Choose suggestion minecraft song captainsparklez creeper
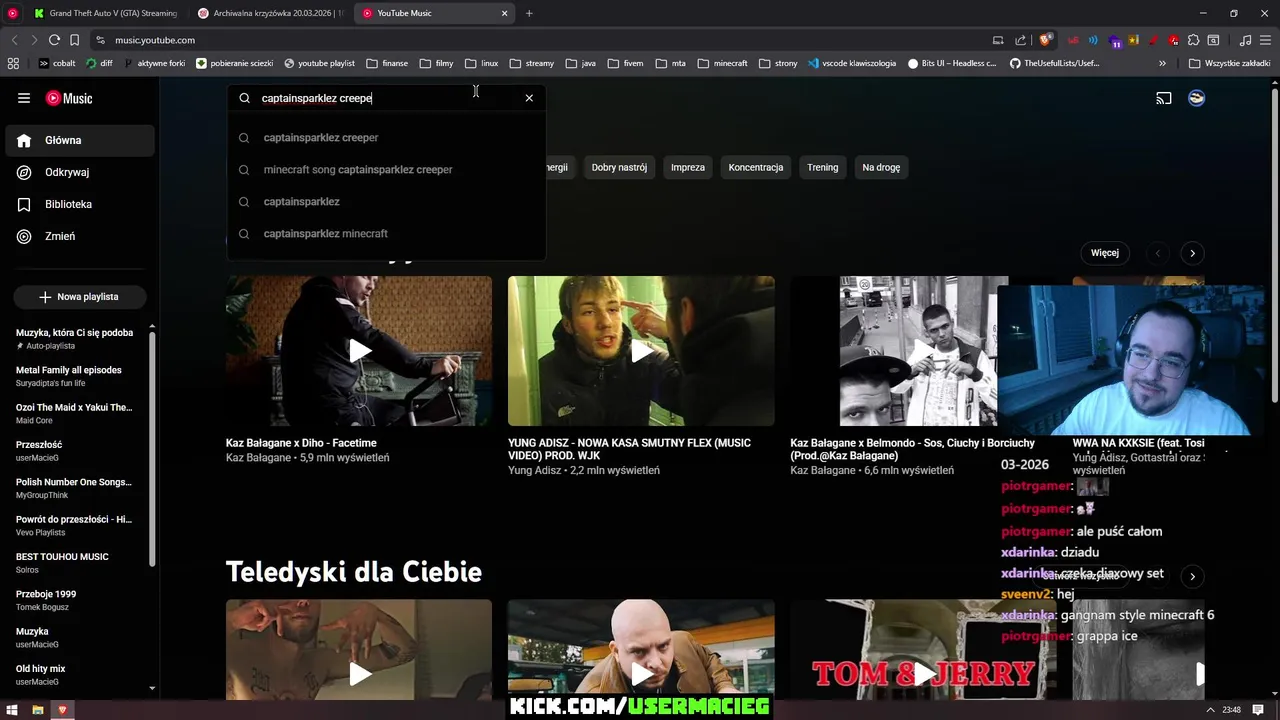The width and height of the screenshot is (1280, 720). point(387,170)
